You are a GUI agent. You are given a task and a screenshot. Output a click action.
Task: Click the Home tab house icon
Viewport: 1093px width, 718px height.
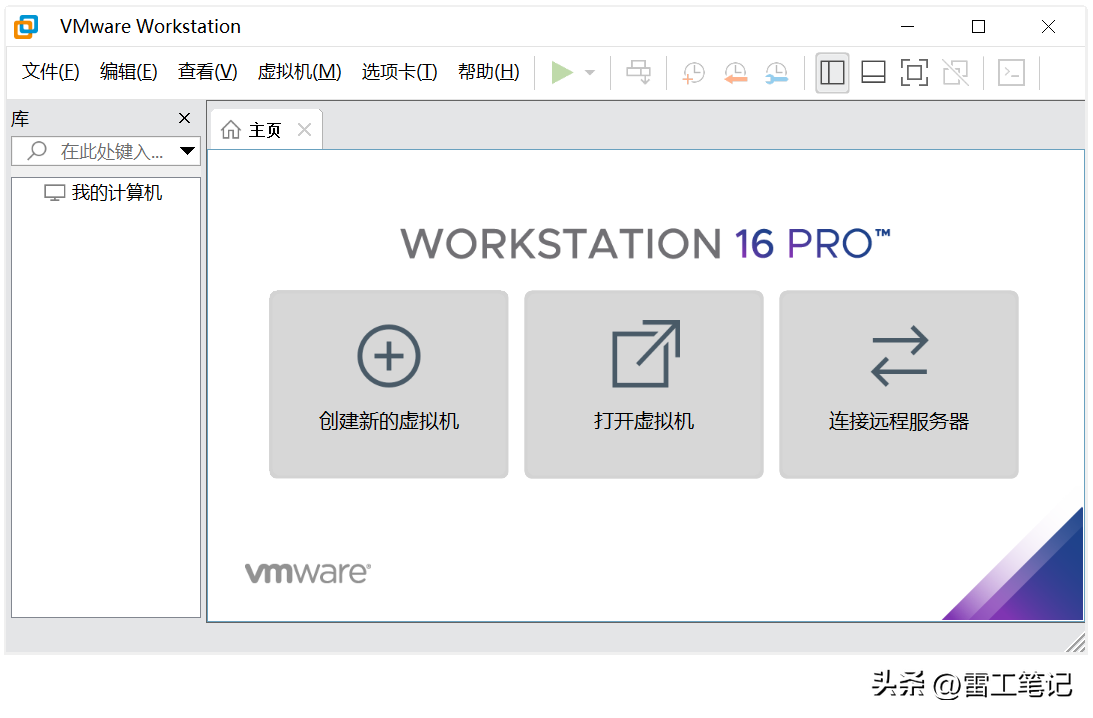[x=234, y=128]
